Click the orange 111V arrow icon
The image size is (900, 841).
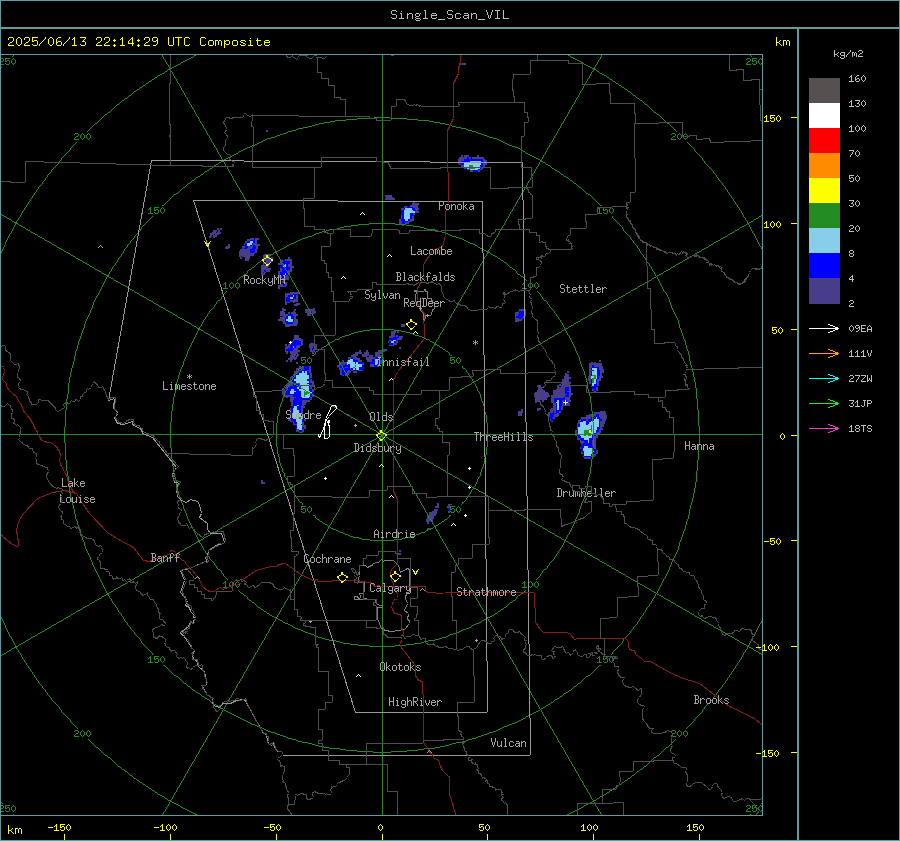[824, 354]
